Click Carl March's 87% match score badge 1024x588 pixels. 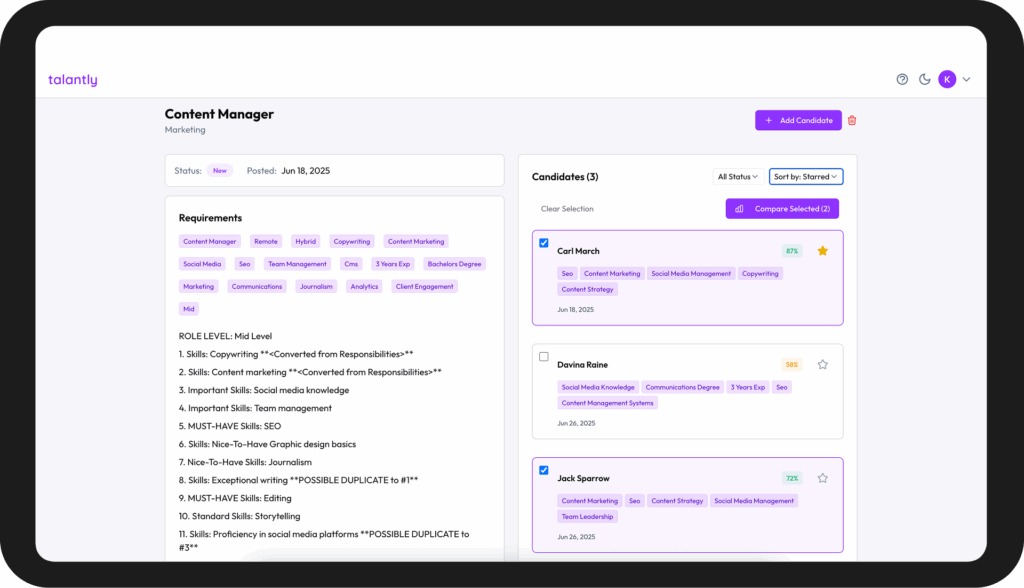[792, 251]
